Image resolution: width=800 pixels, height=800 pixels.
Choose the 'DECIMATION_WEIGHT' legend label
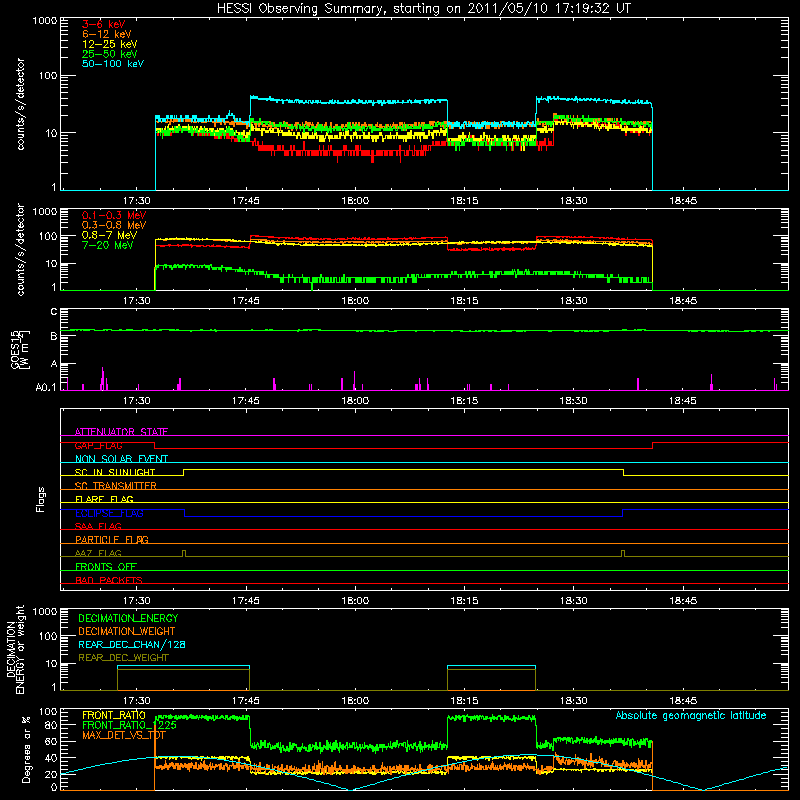(127, 631)
